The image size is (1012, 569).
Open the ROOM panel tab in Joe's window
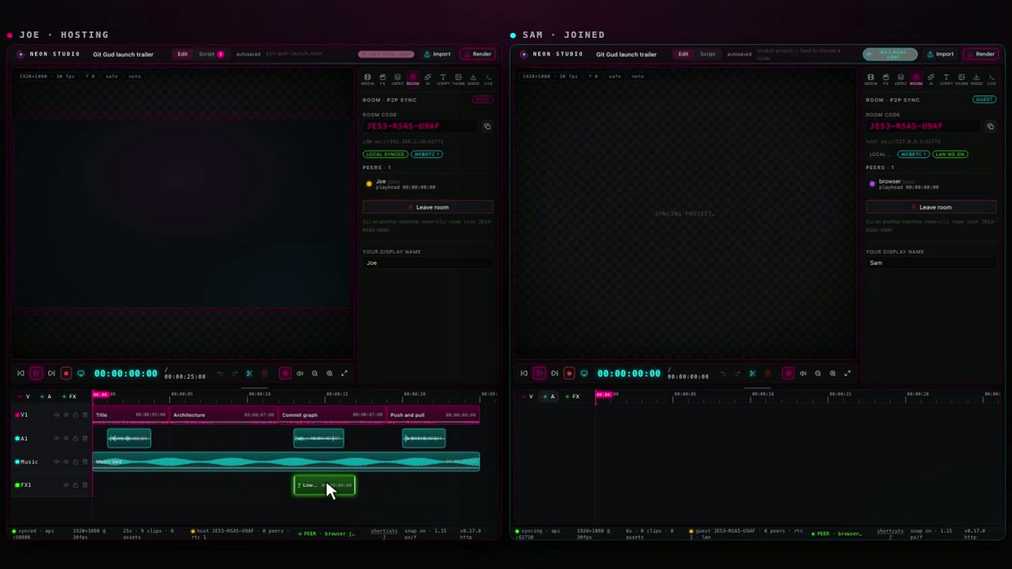coord(412,79)
